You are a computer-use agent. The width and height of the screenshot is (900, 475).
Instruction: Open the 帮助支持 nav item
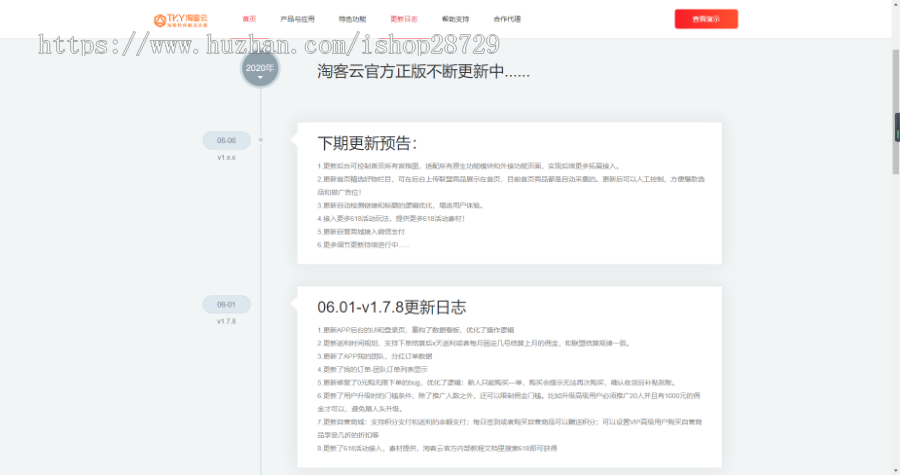456,19
